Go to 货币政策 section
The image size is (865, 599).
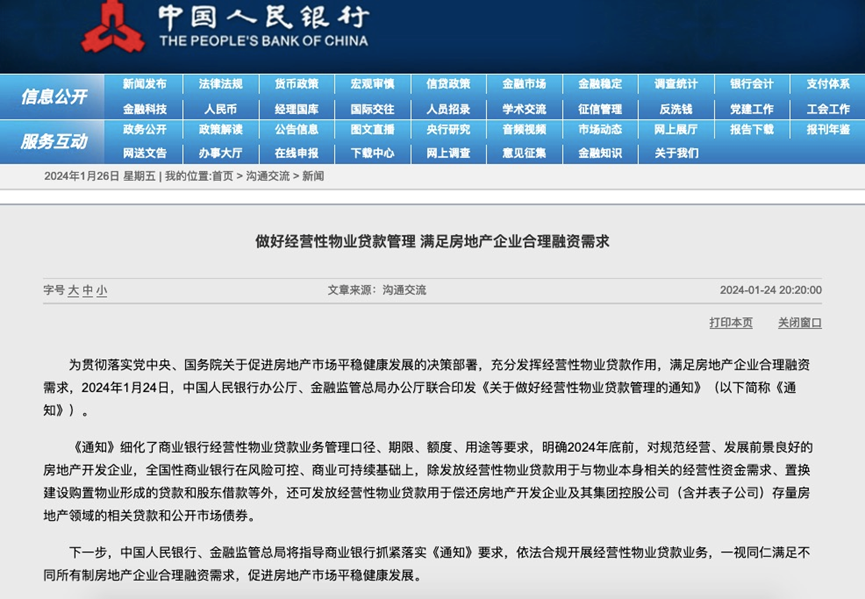click(297, 84)
